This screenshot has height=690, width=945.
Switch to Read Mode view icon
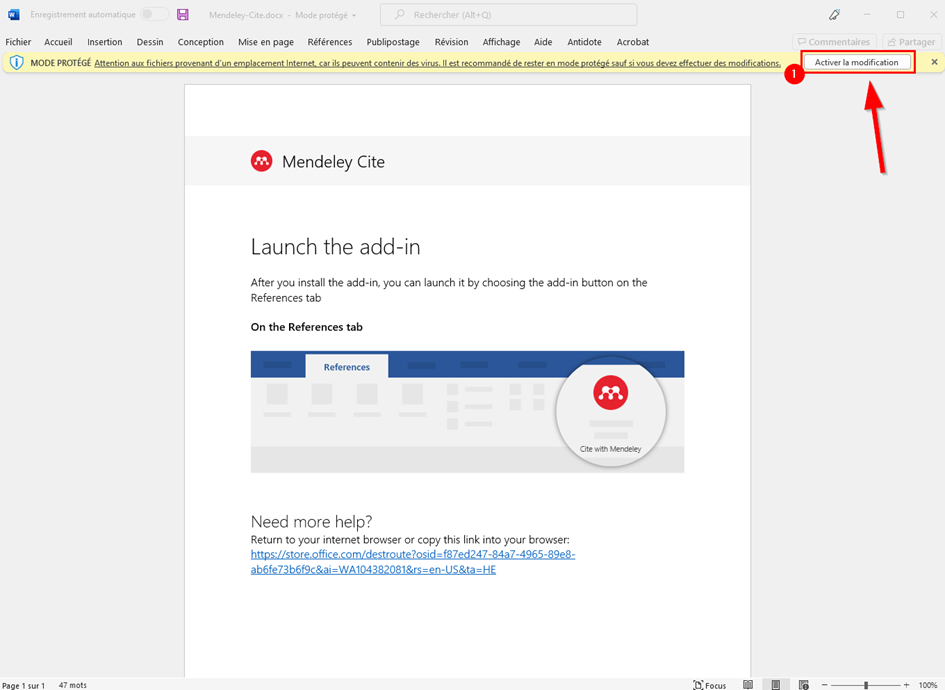(748, 685)
